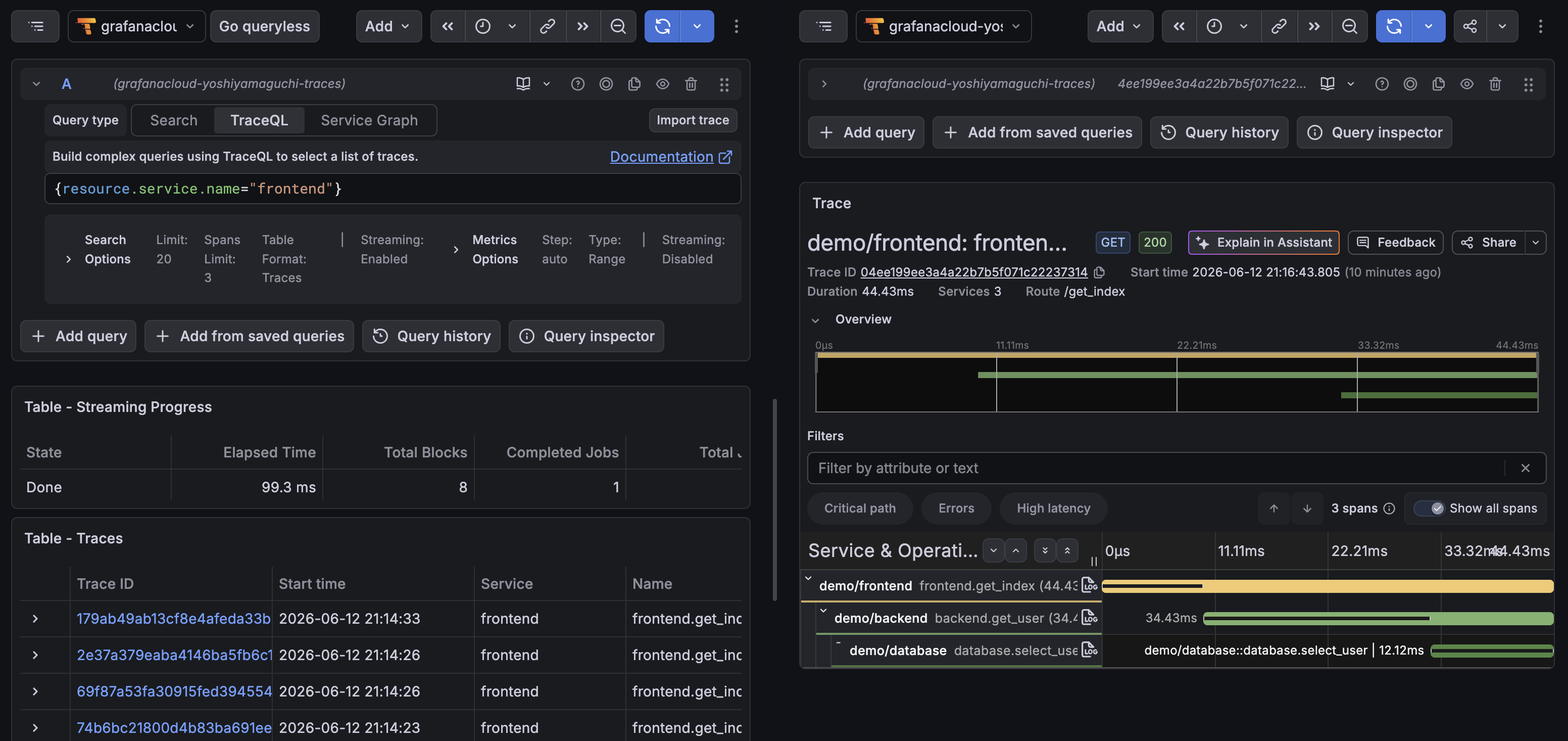The width and height of the screenshot is (1568, 741).
Task: Click Go queryless button
Action: [x=264, y=26]
